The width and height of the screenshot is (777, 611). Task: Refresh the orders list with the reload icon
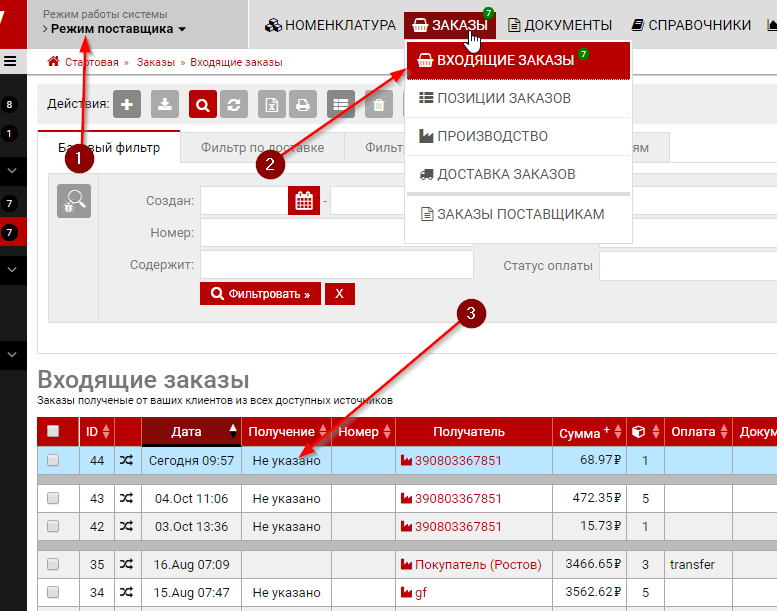[234, 104]
